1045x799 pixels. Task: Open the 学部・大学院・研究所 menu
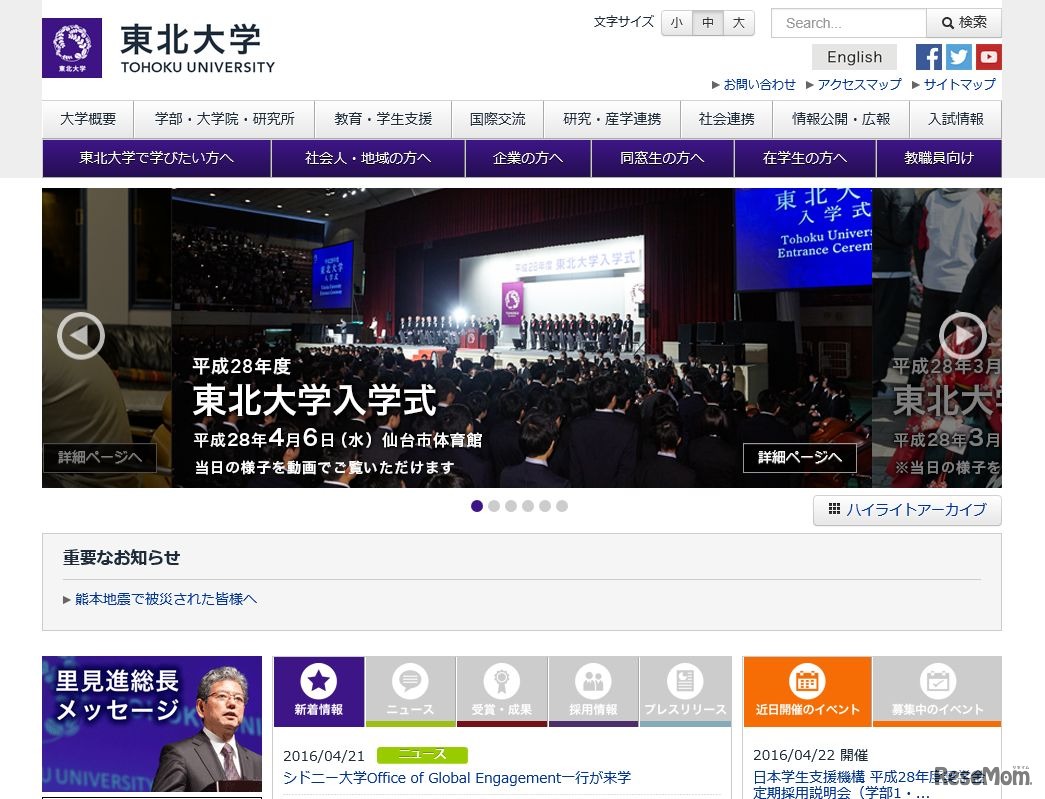tap(224, 119)
